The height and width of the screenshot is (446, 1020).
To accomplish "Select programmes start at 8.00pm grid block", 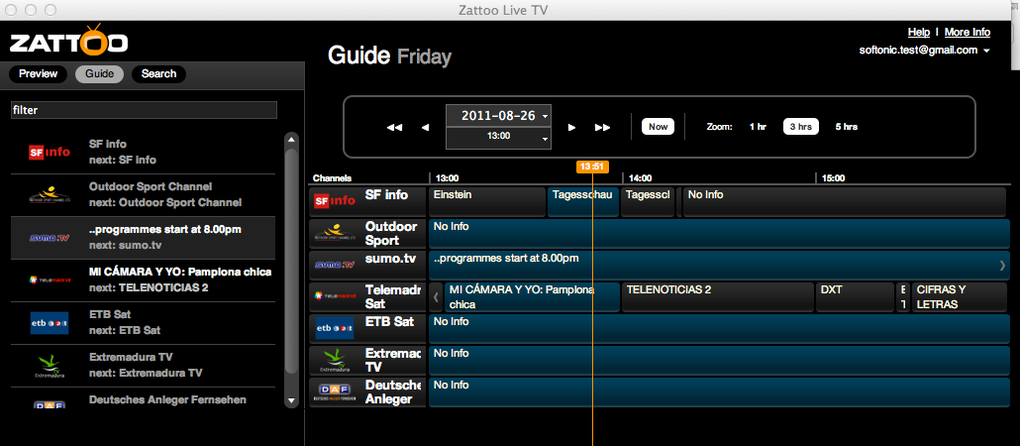I will pyautogui.click(x=719, y=265).
